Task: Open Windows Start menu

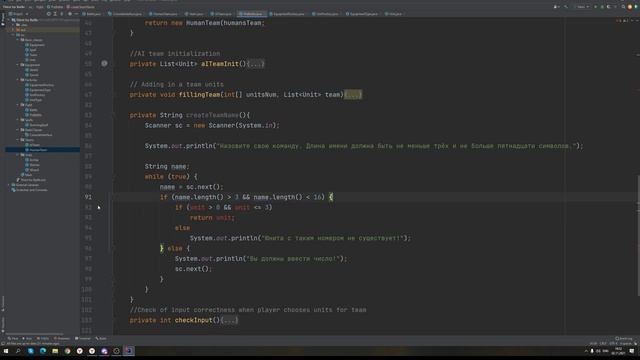Action: pyautogui.click(x=6, y=351)
